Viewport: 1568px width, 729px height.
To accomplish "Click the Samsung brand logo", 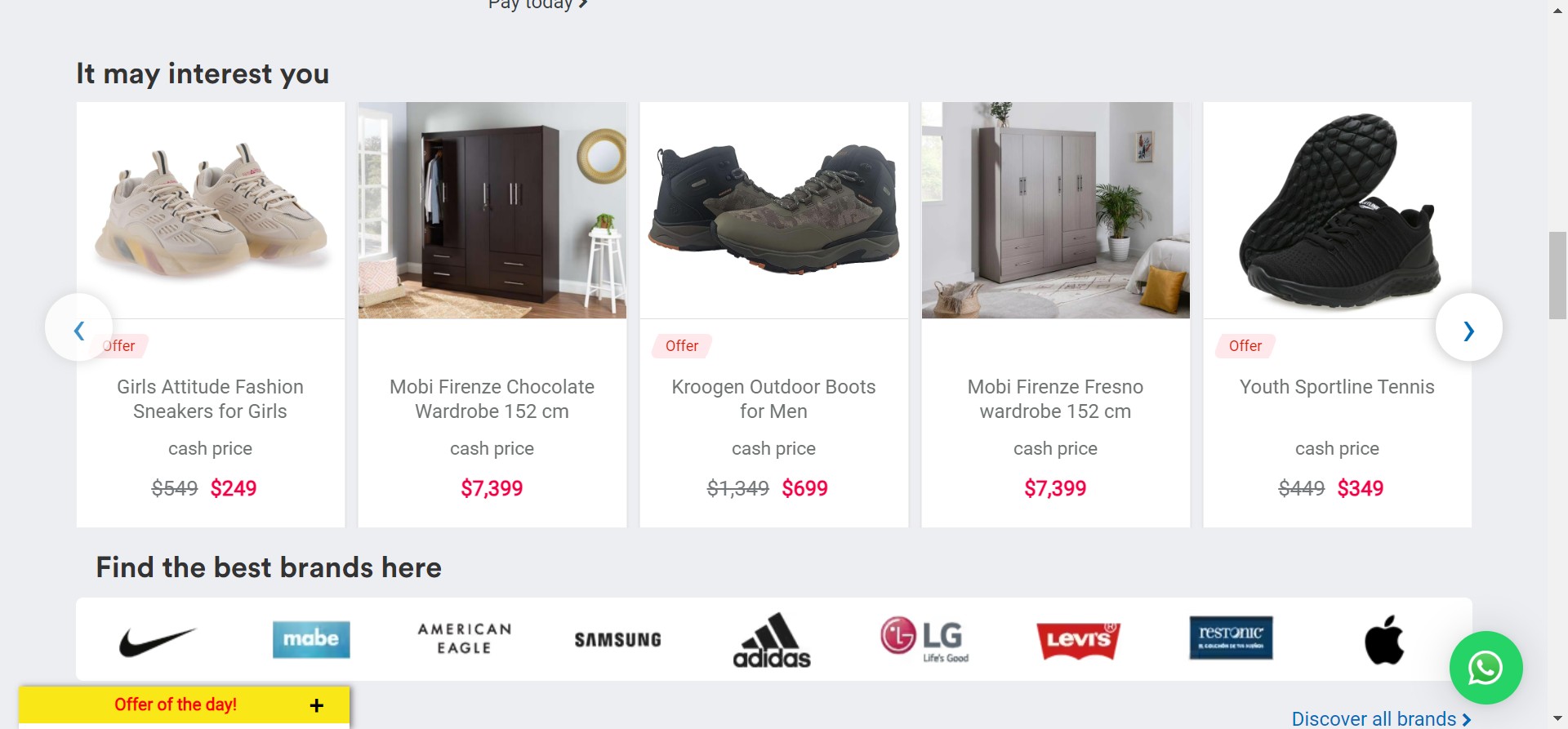I will [618, 640].
